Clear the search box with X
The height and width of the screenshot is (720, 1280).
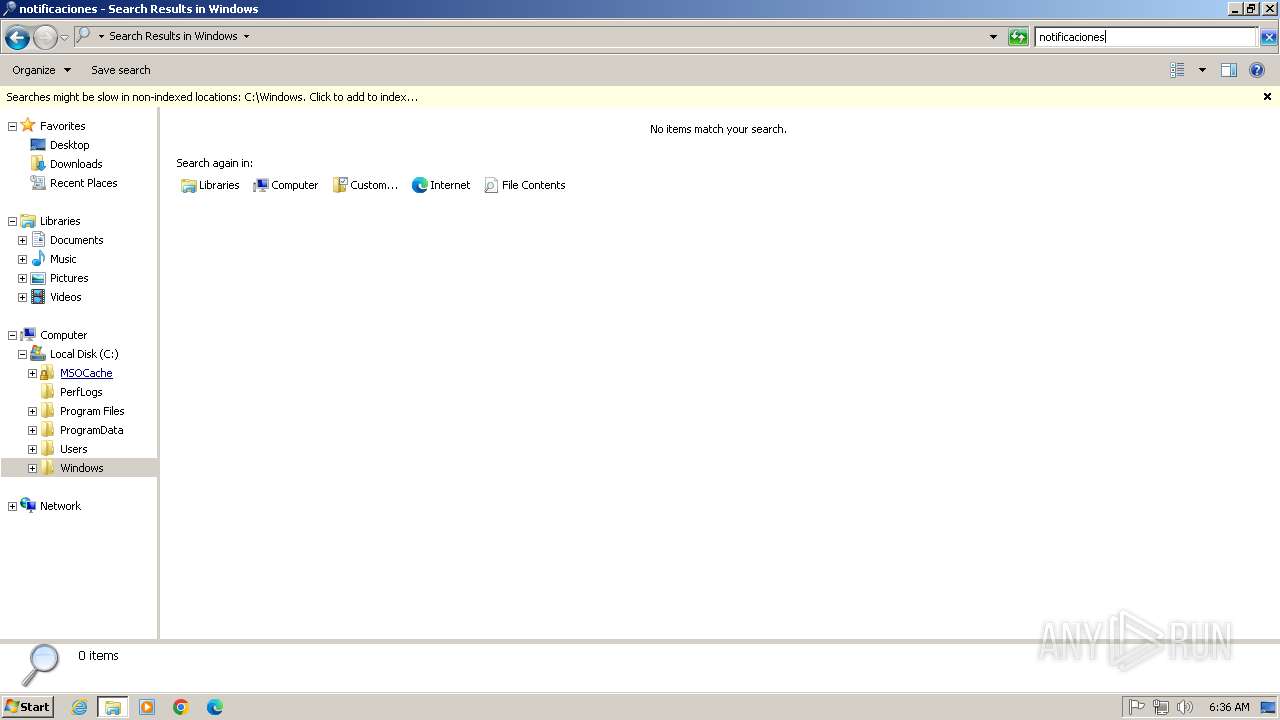pos(1268,37)
